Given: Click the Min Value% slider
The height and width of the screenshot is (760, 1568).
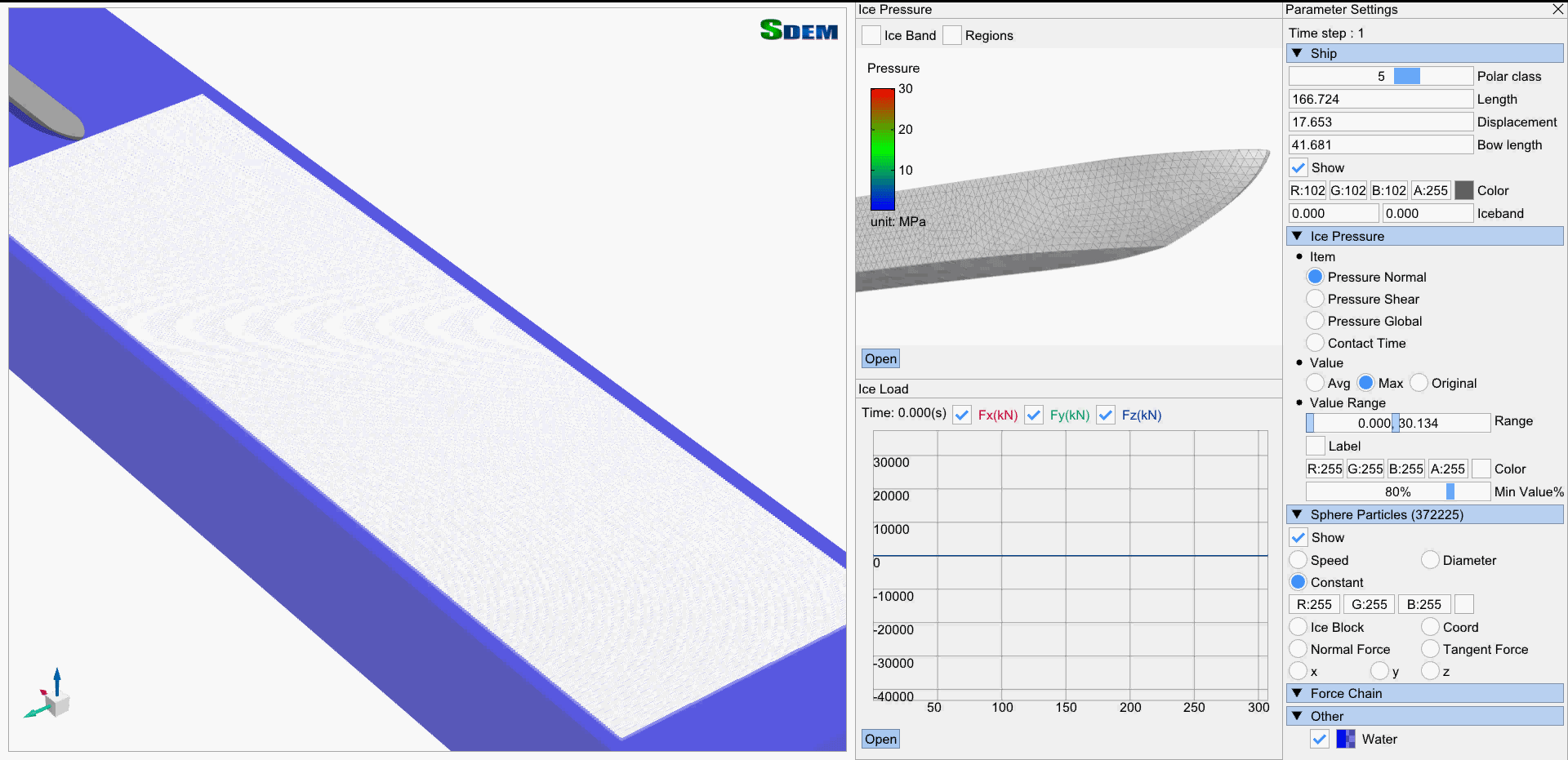Looking at the screenshot, I should pos(1397,491).
